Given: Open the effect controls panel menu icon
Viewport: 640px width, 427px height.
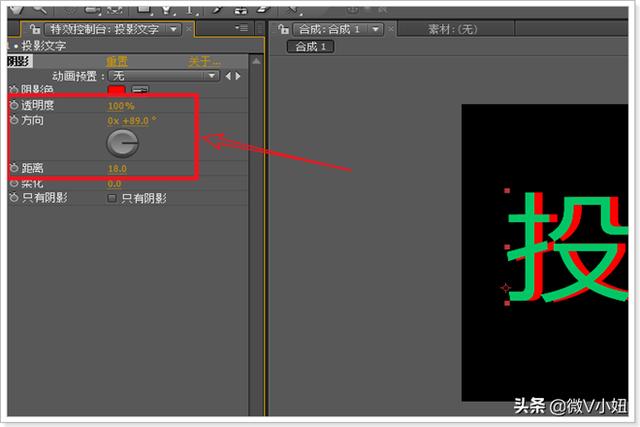Looking at the screenshot, I should [242, 28].
